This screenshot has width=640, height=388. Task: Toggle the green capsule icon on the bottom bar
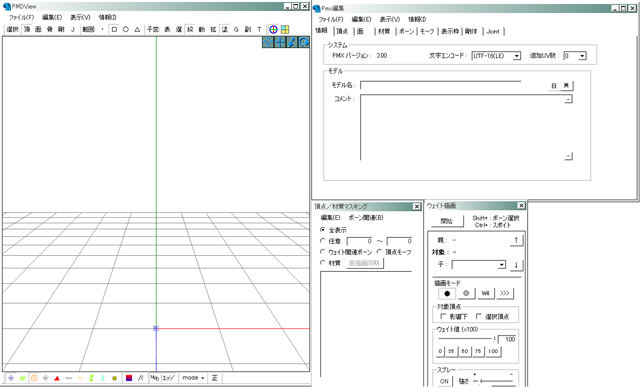tap(91, 378)
